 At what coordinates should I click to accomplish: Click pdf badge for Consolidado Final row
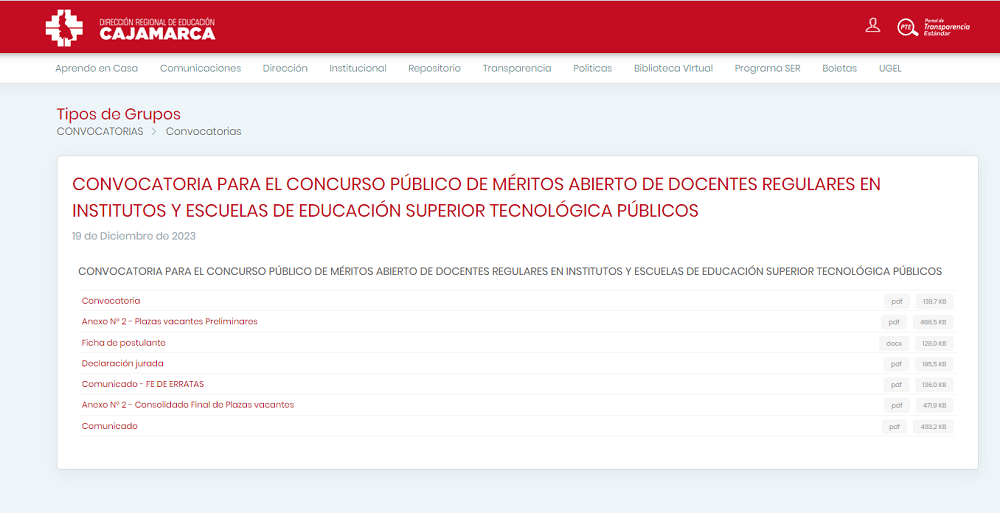(896, 405)
